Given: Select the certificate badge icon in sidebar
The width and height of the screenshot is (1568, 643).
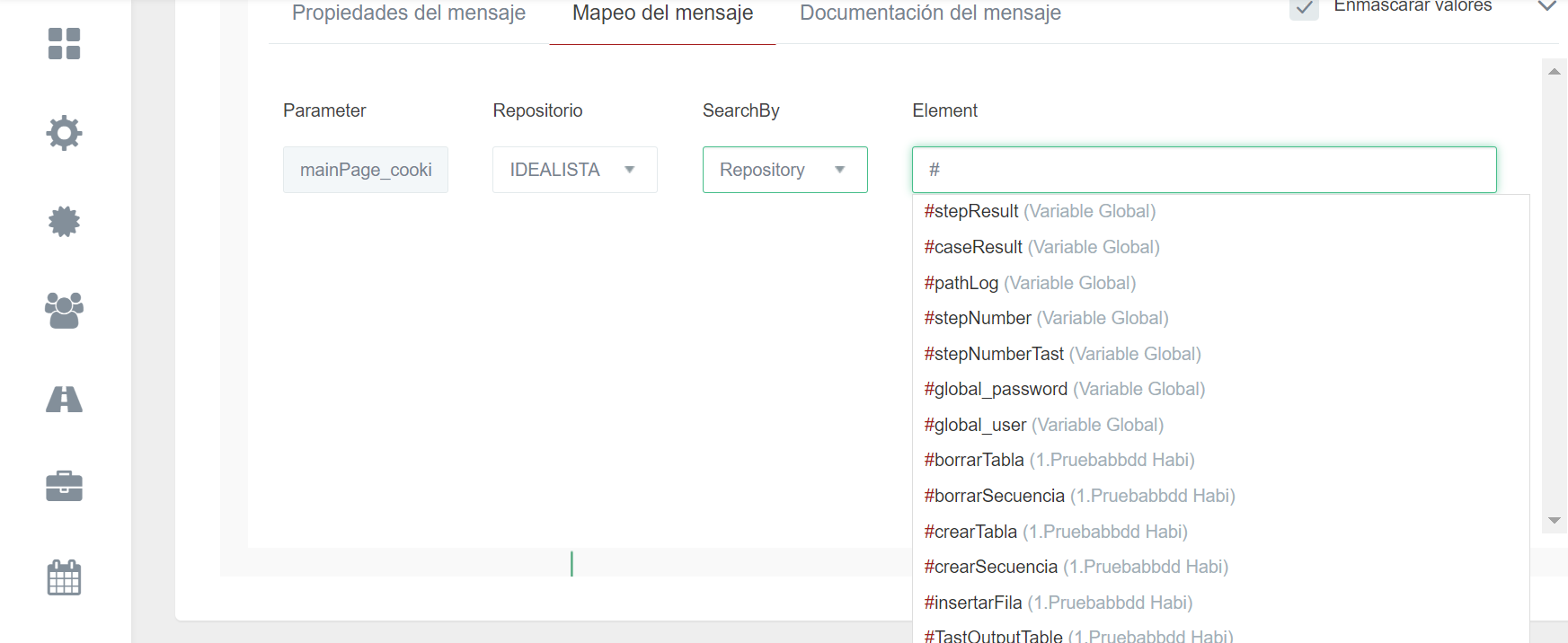Looking at the screenshot, I should (64, 221).
